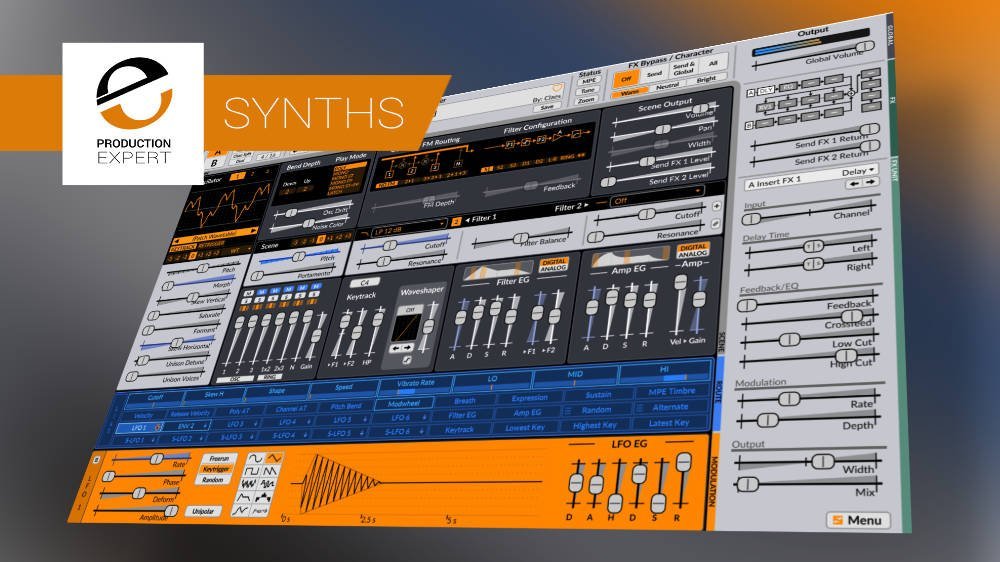
Task: Select the Bright character option
Action: [706, 79]
